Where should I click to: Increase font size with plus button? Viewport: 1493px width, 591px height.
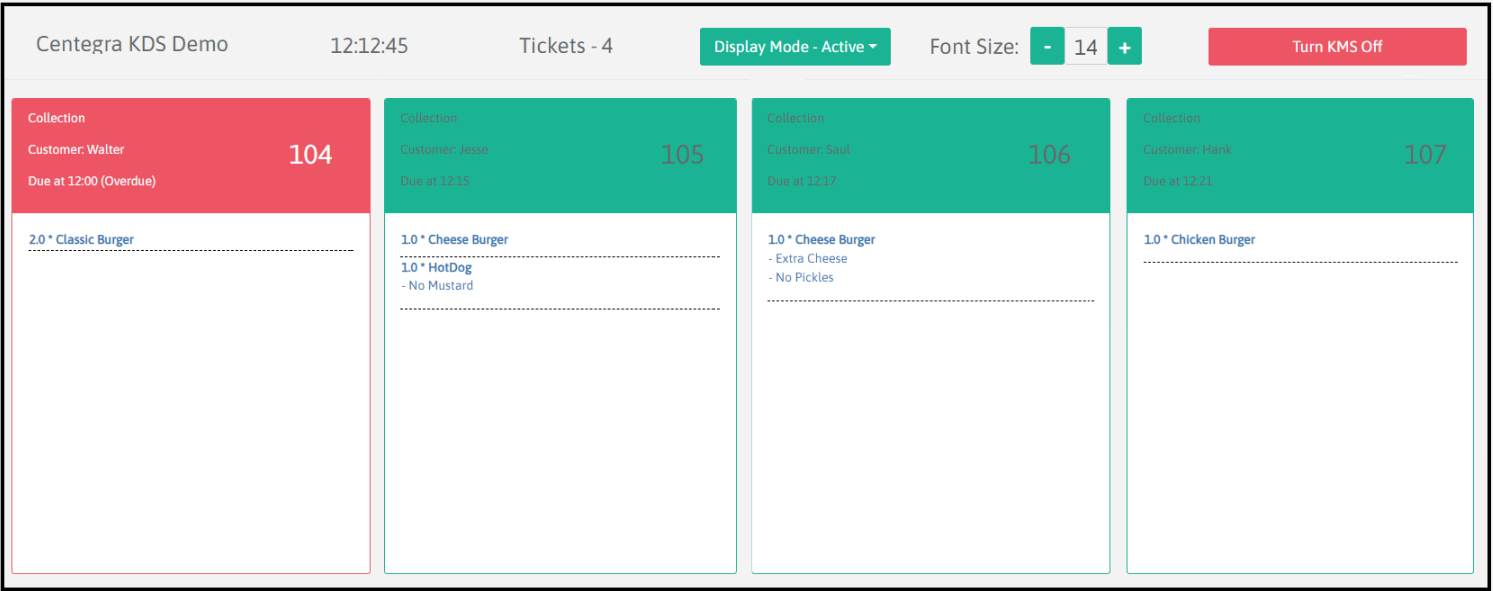pyautogui.click(x=1124, y=47)
